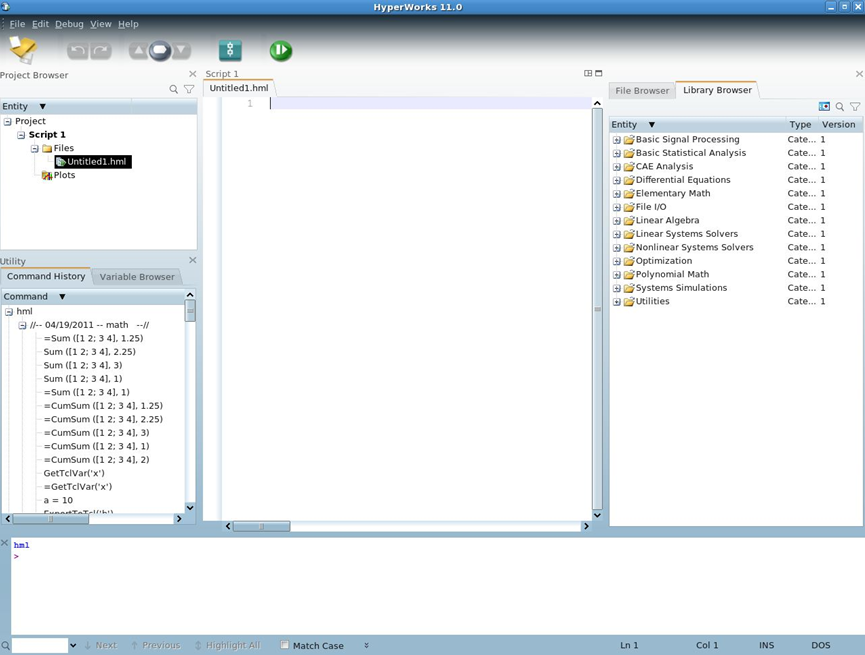The image size is (865, 655).
Task: Open Library Browser Entity column dropdown
Action: 652,125
